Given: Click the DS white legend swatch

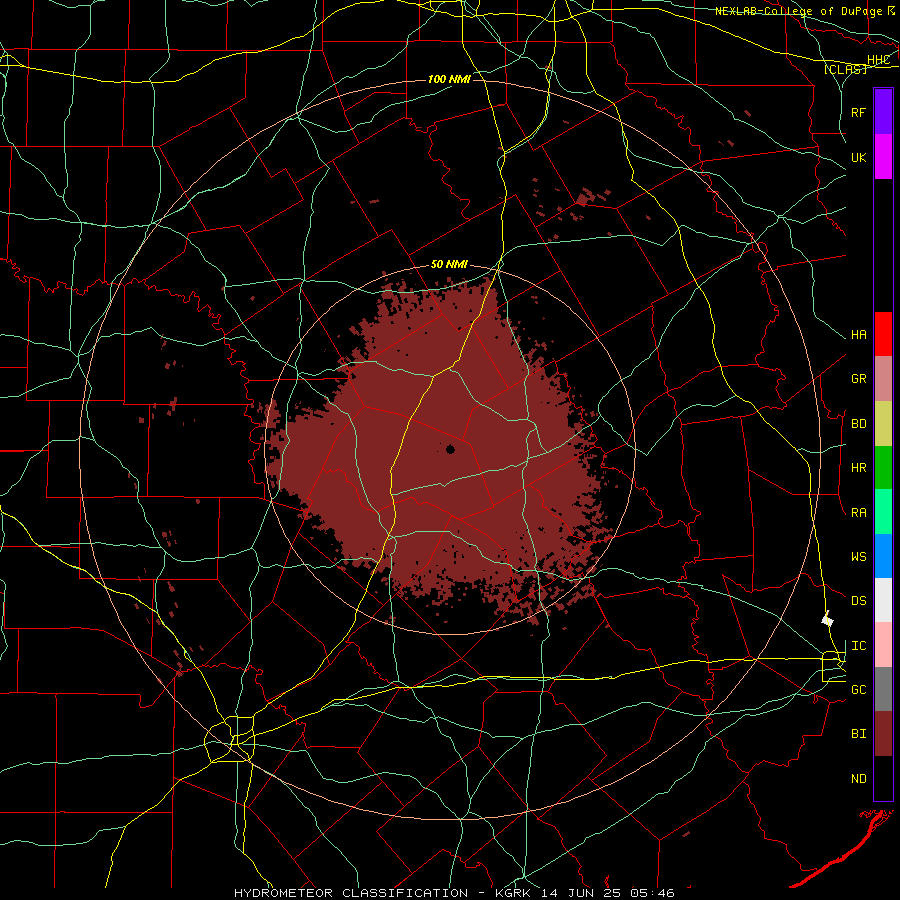Looking at the screenshot, I should [883, 600].
